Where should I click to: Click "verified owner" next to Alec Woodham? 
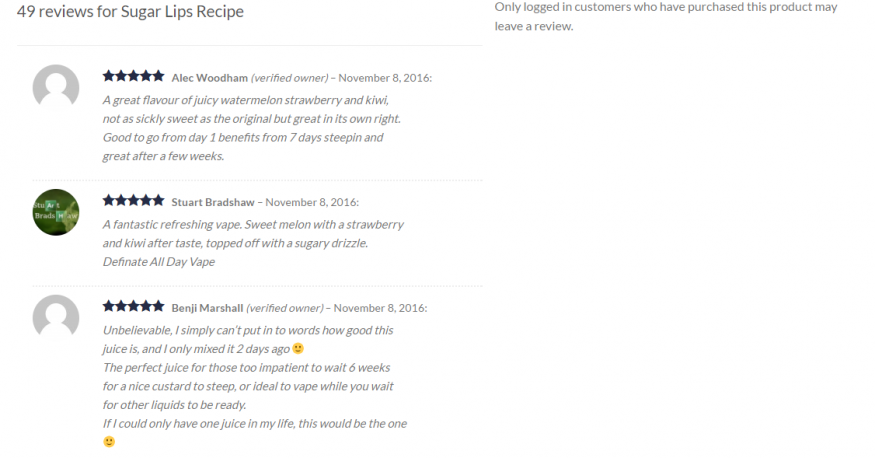pyautogui.click(x=289, y=77)
